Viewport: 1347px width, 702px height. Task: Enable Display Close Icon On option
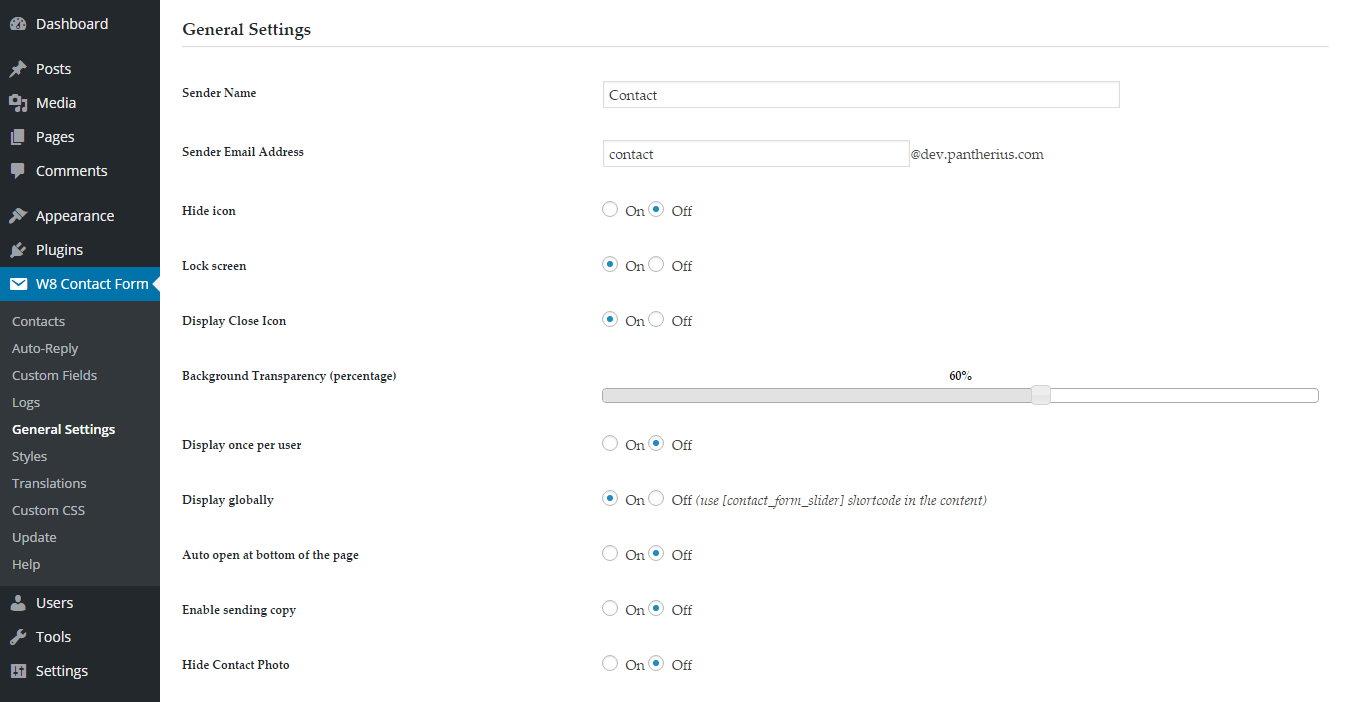pos(610,320)
